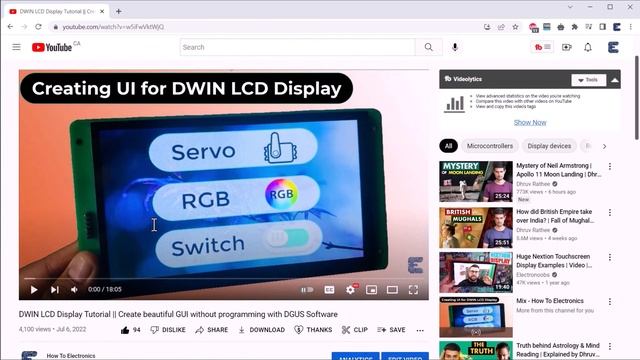Viewport: 640px width, 360px height.
Task: Open the Truth behind Astrology video title
Action: point(558,350)
